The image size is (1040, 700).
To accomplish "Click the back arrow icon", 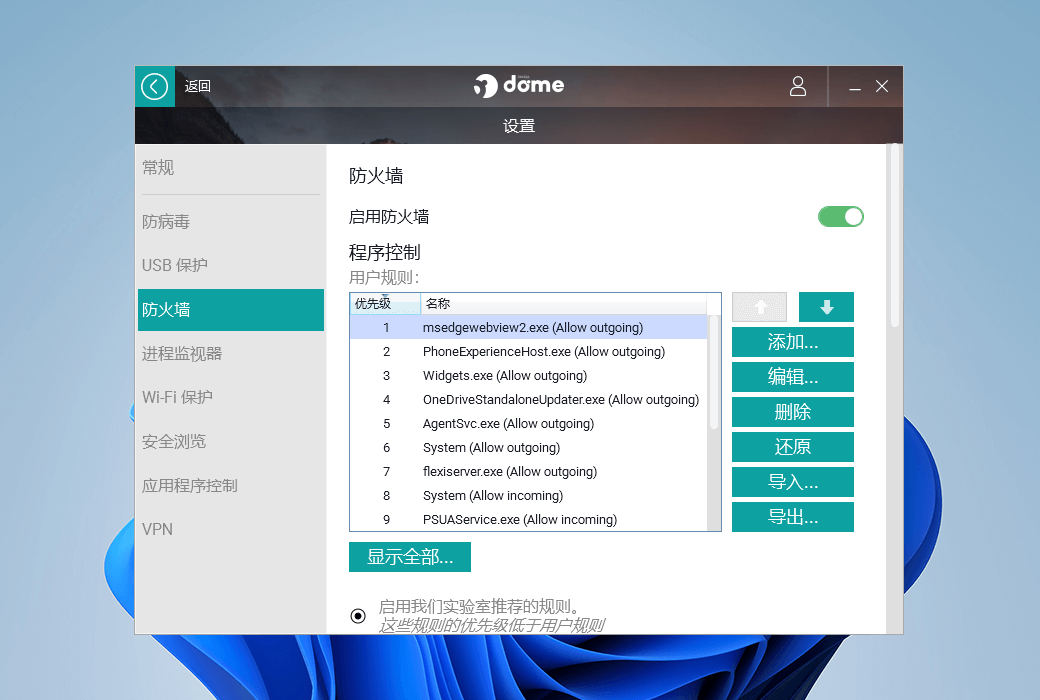I will coord(154,87).
